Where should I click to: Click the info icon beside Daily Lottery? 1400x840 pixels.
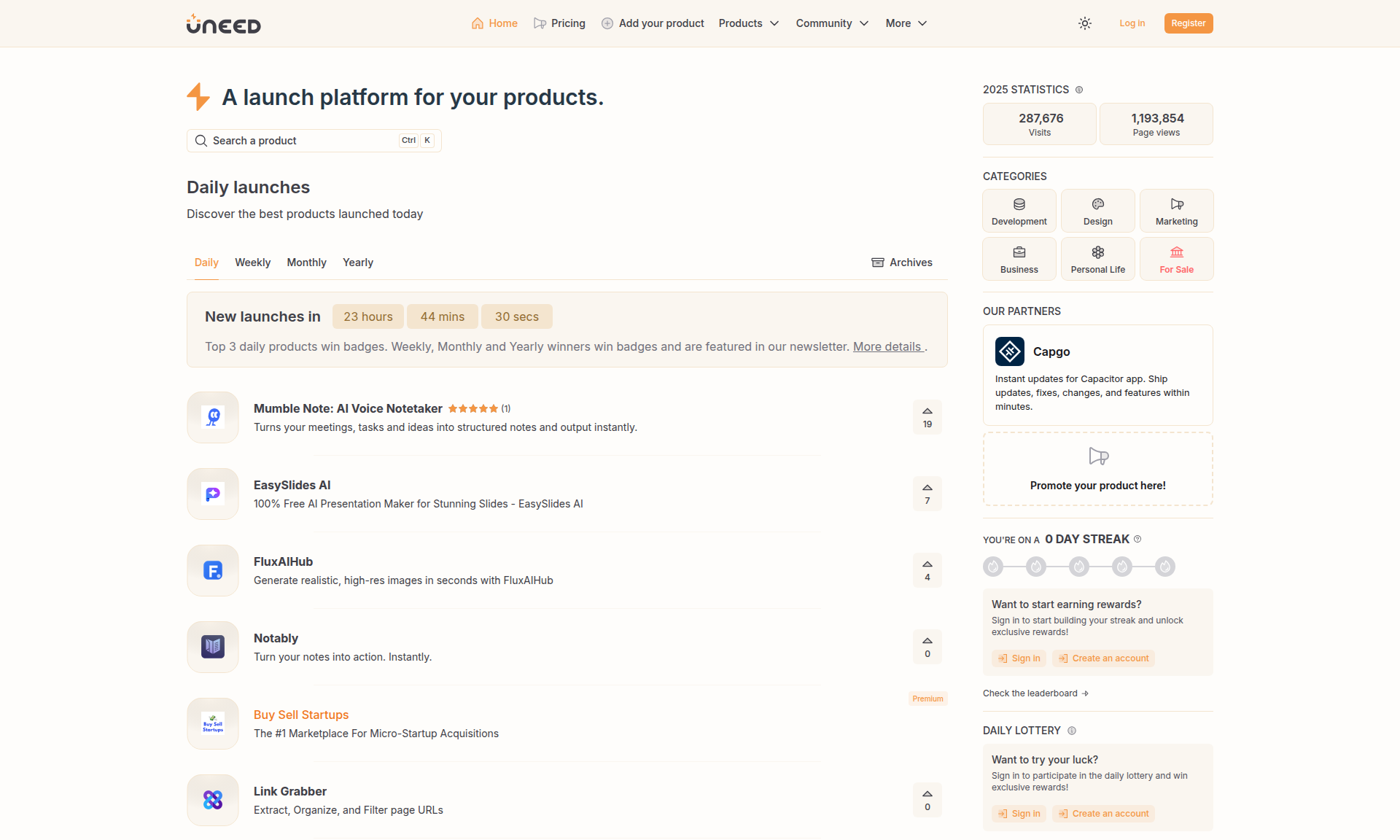coord(1072,731)
